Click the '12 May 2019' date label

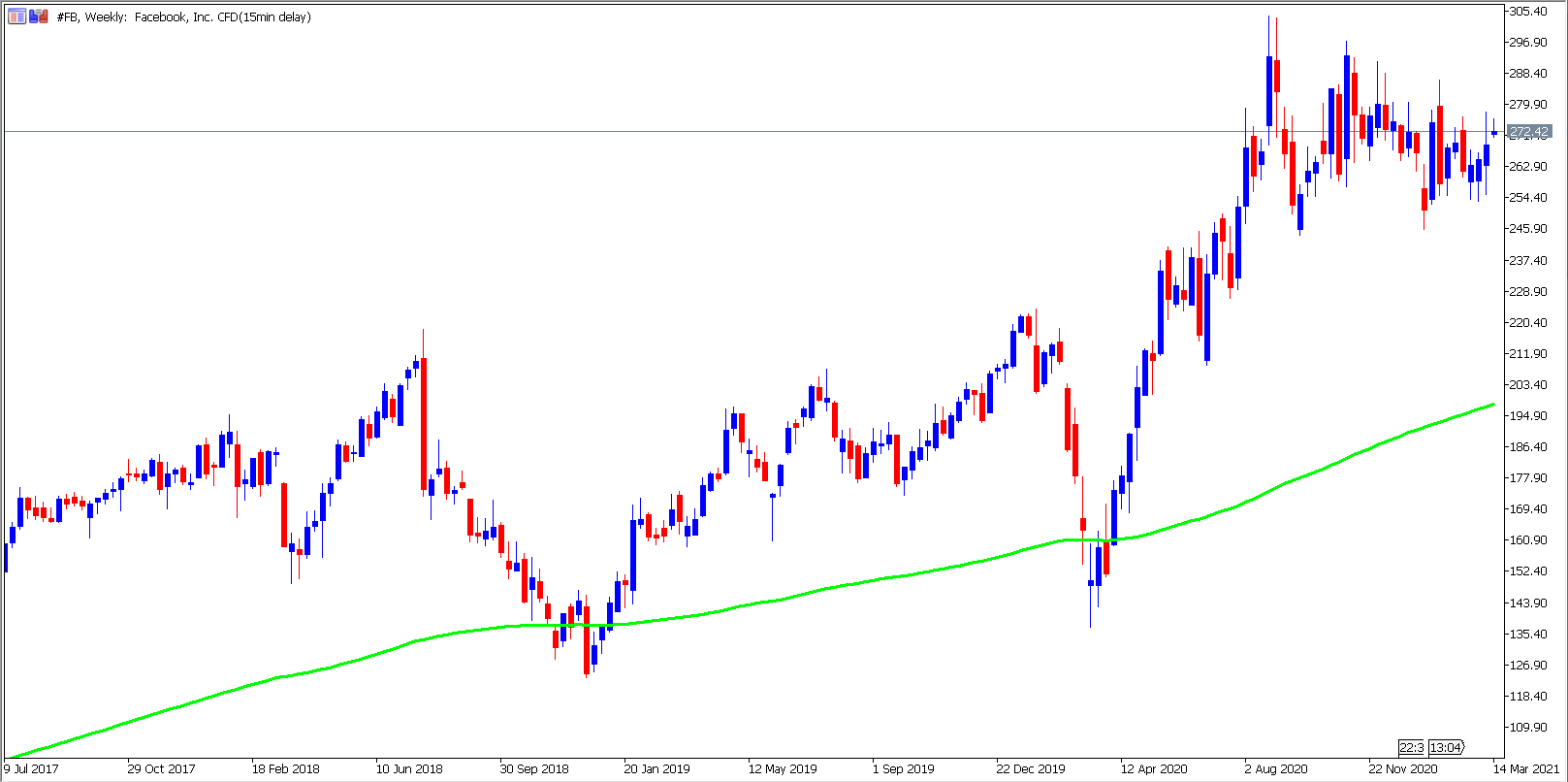(783, 768)
